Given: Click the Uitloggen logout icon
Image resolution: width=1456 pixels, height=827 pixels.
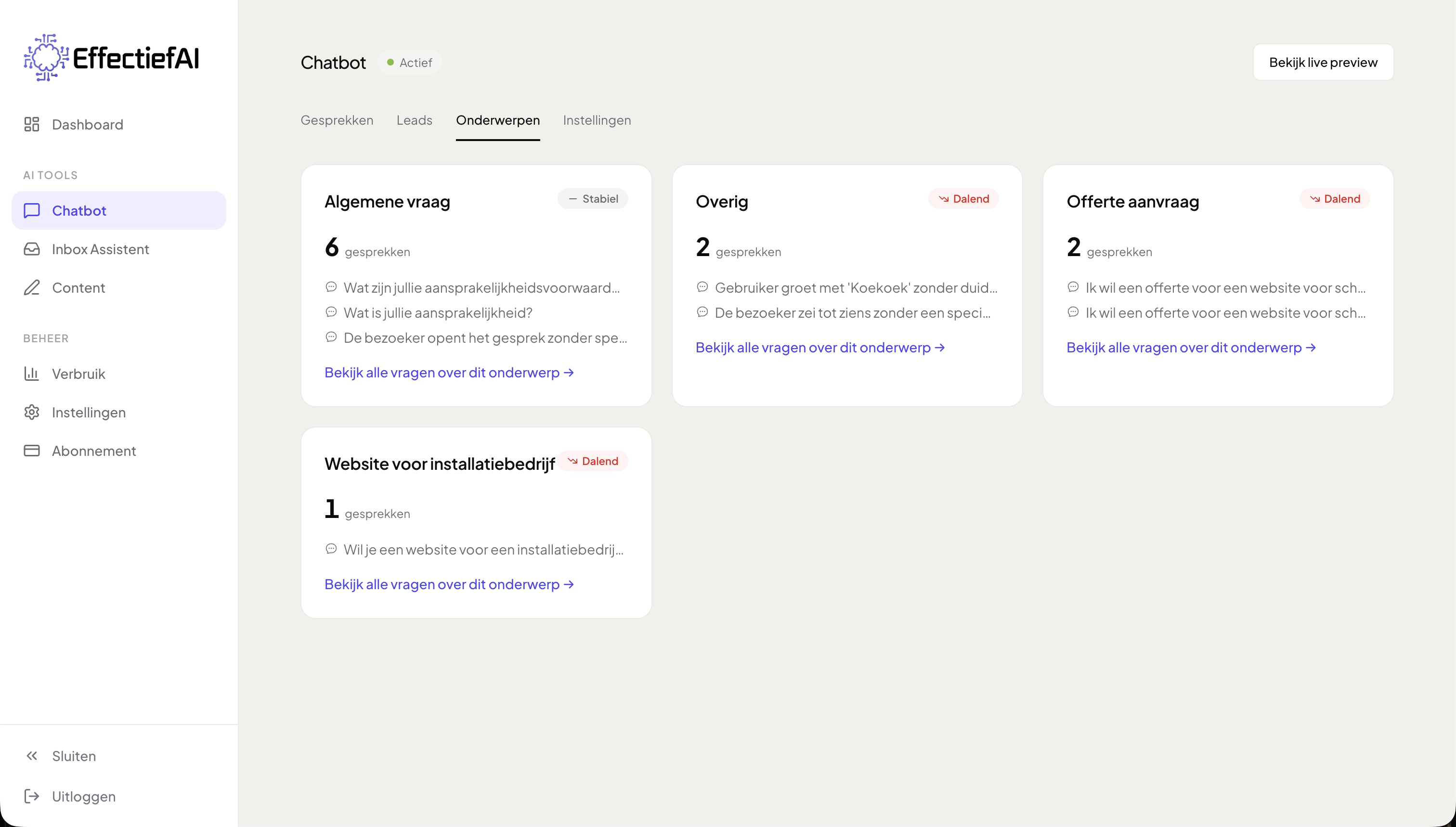Looking at the screenshot, I should tap(32, 796).
